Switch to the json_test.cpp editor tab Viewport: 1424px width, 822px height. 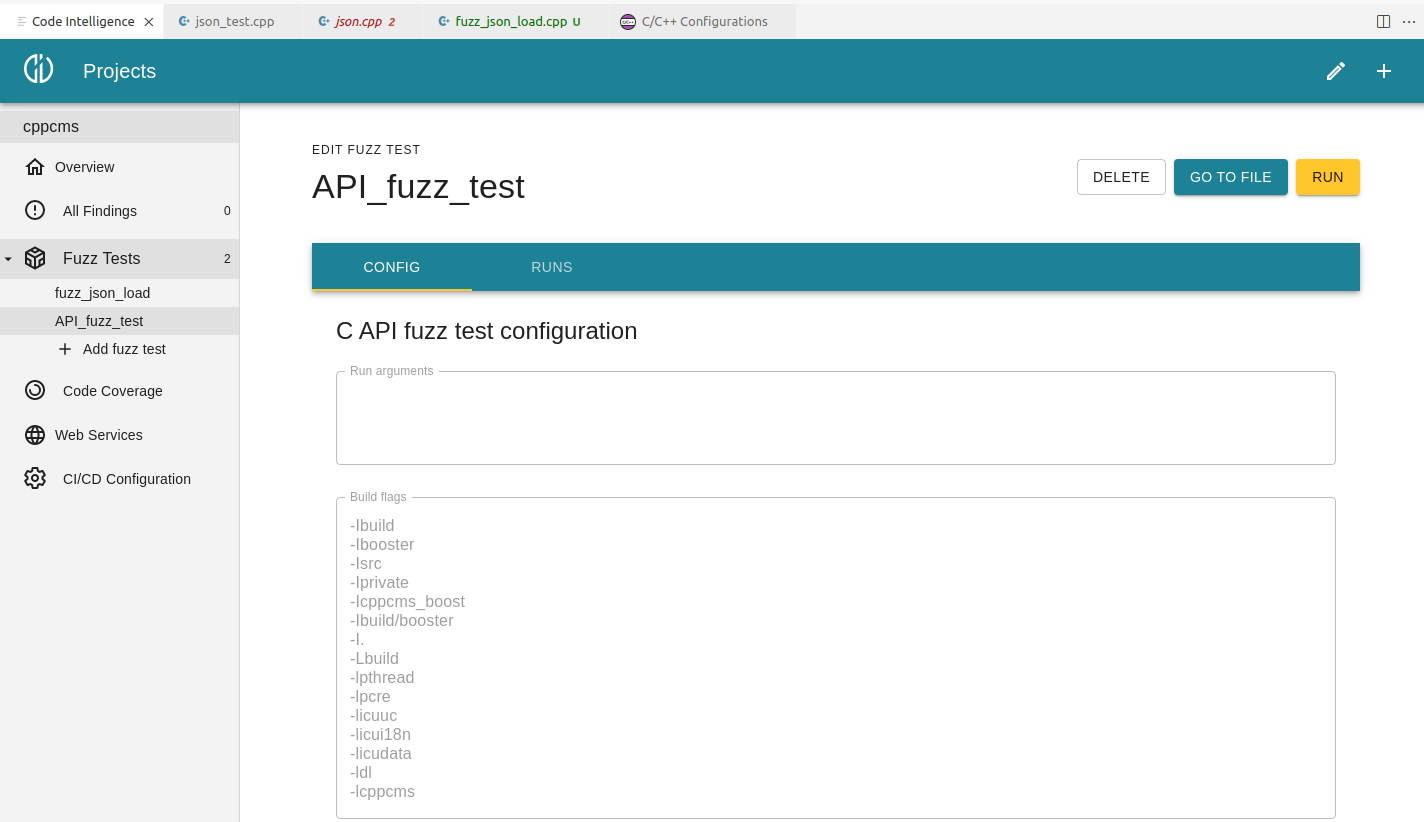232,21
